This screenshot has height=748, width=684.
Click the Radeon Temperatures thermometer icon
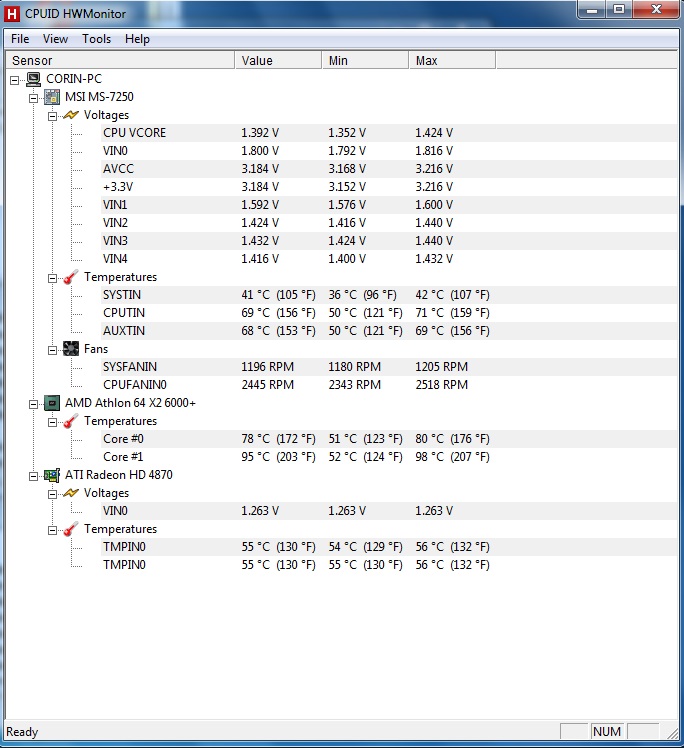point(71,529)
